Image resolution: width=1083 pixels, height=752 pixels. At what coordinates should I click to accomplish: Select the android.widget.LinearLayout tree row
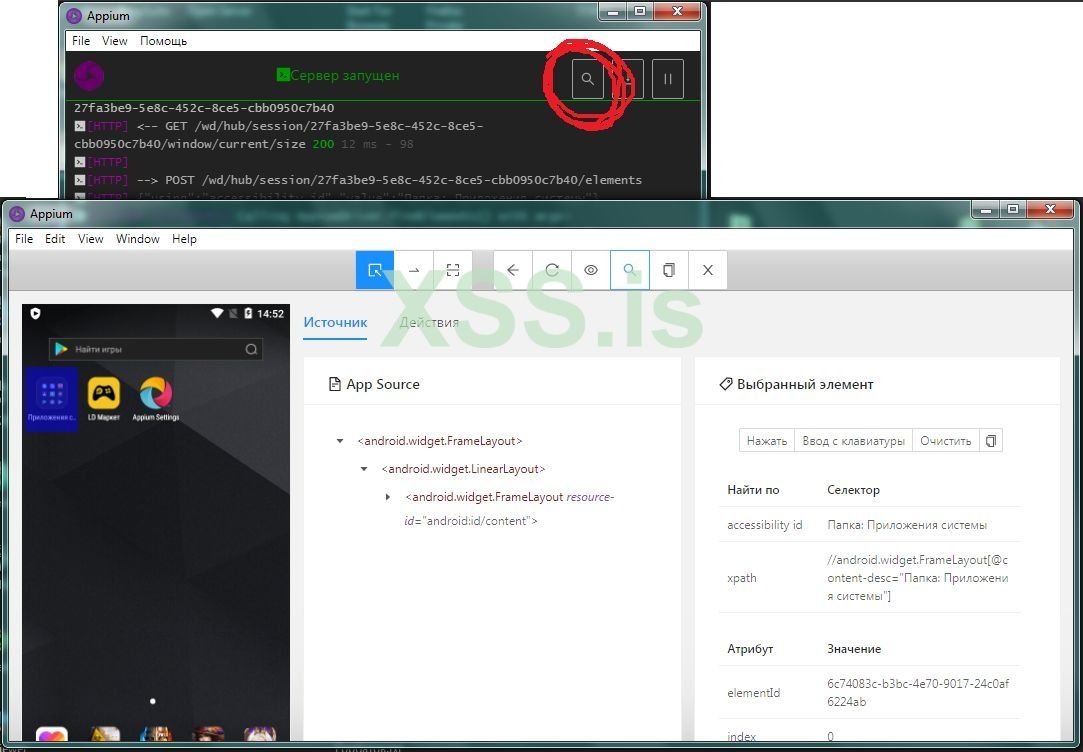click(463, 469)
